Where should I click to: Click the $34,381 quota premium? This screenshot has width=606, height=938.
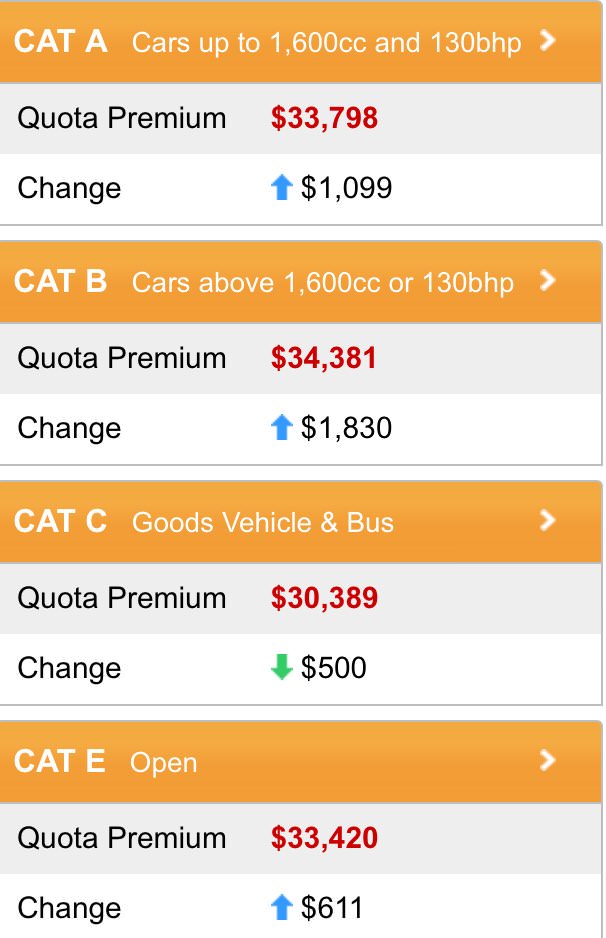324,358
